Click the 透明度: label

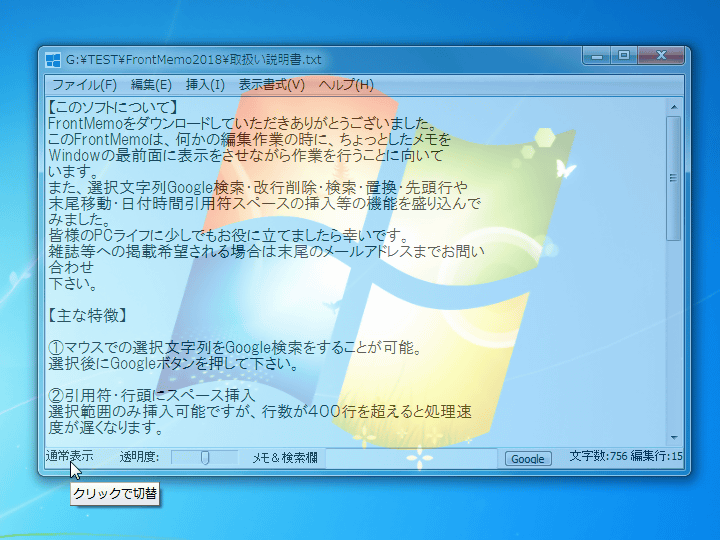[x=139, y=457]
